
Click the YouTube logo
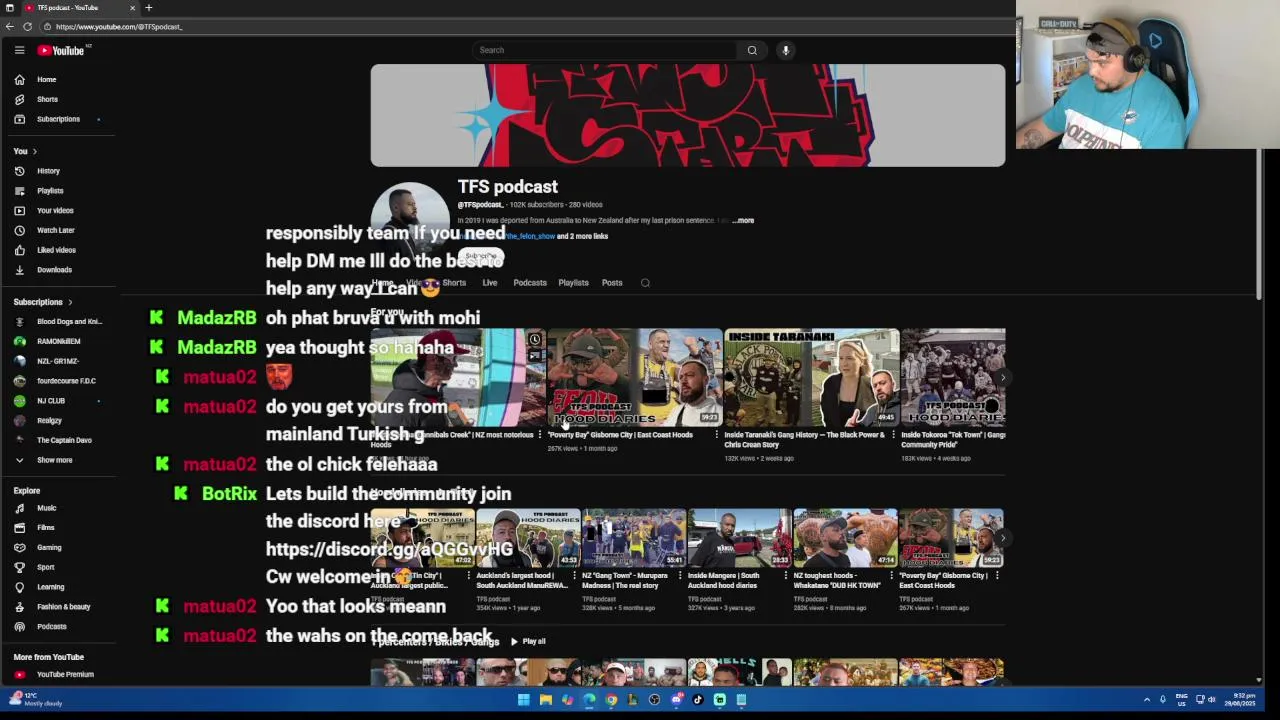pyautogui.click(x=62, y=50)
